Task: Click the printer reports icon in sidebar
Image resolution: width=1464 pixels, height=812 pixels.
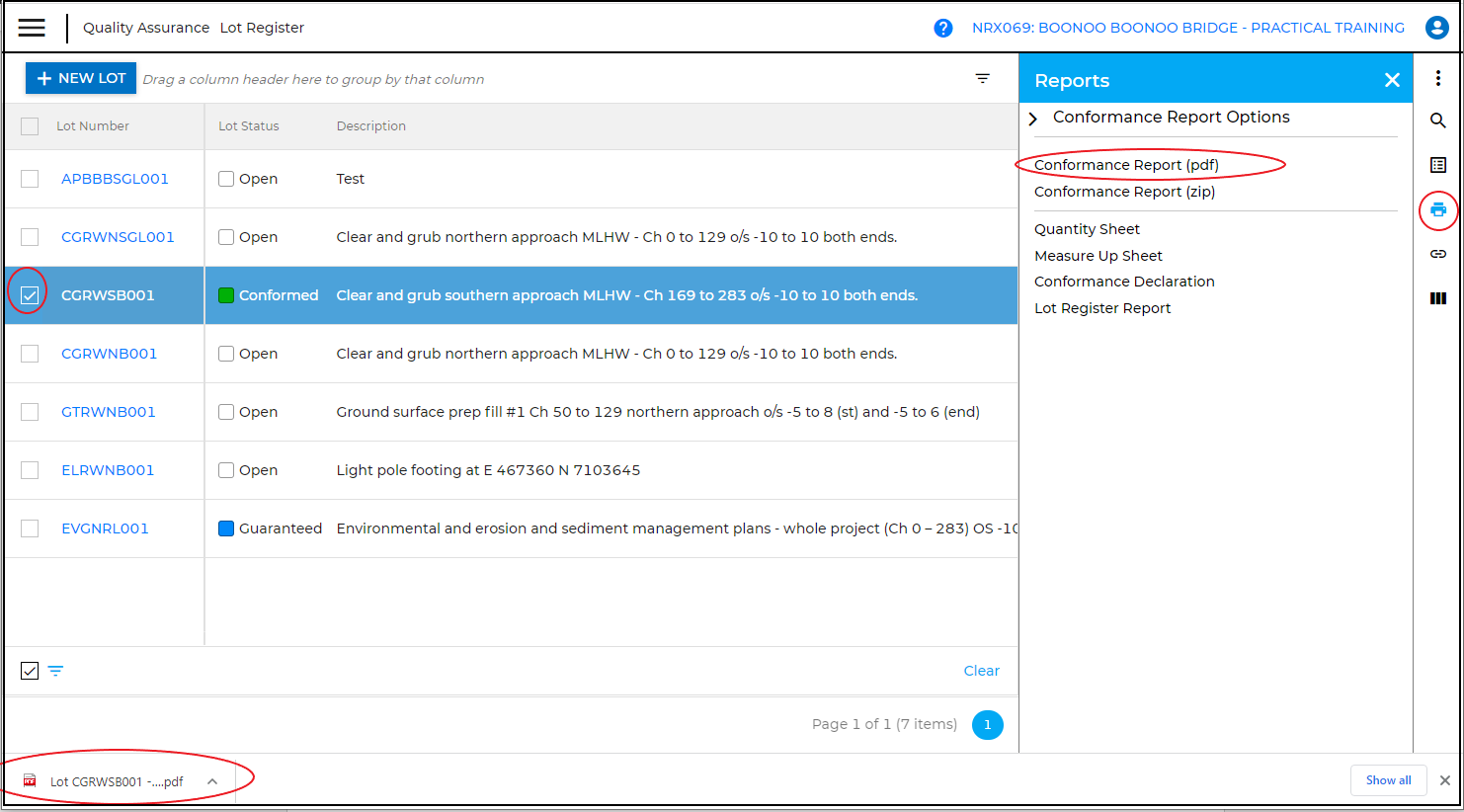Action: point(1437,209)
